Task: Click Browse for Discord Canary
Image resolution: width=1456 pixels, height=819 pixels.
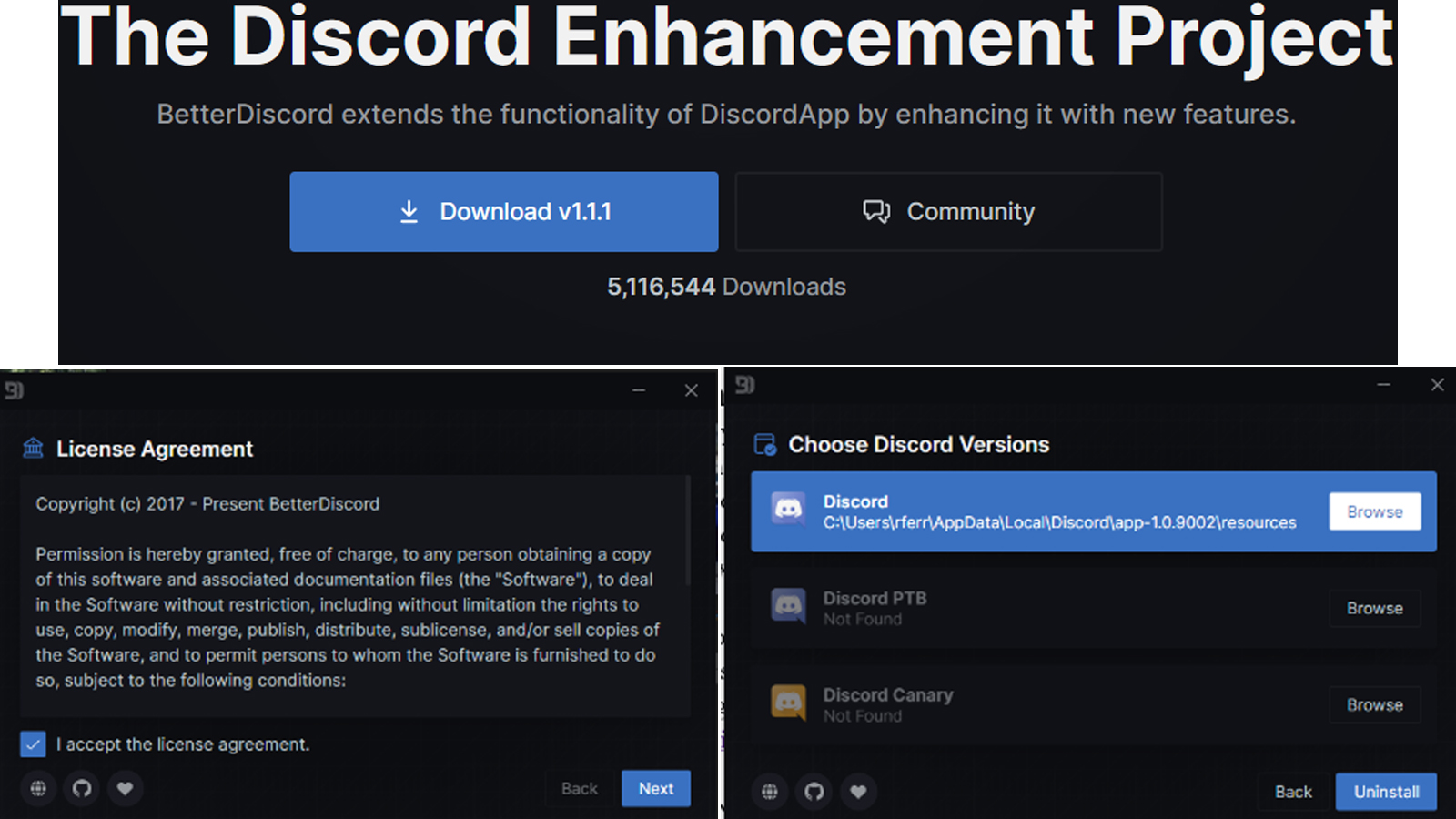Action: point(1374,704)
